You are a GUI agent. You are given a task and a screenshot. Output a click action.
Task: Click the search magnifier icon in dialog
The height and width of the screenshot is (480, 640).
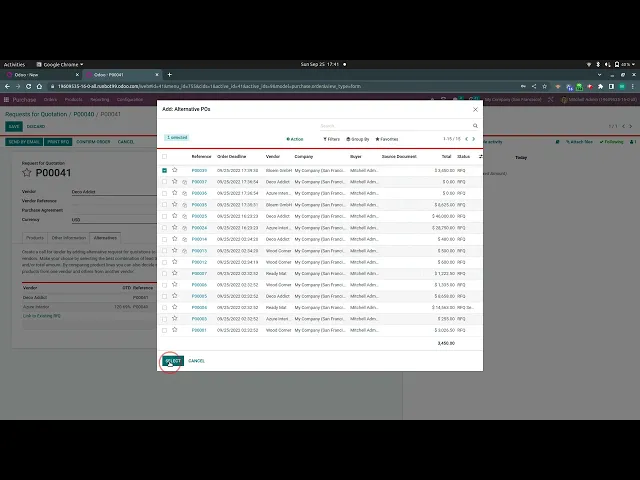pyautogui.click(x=475, y=126)
